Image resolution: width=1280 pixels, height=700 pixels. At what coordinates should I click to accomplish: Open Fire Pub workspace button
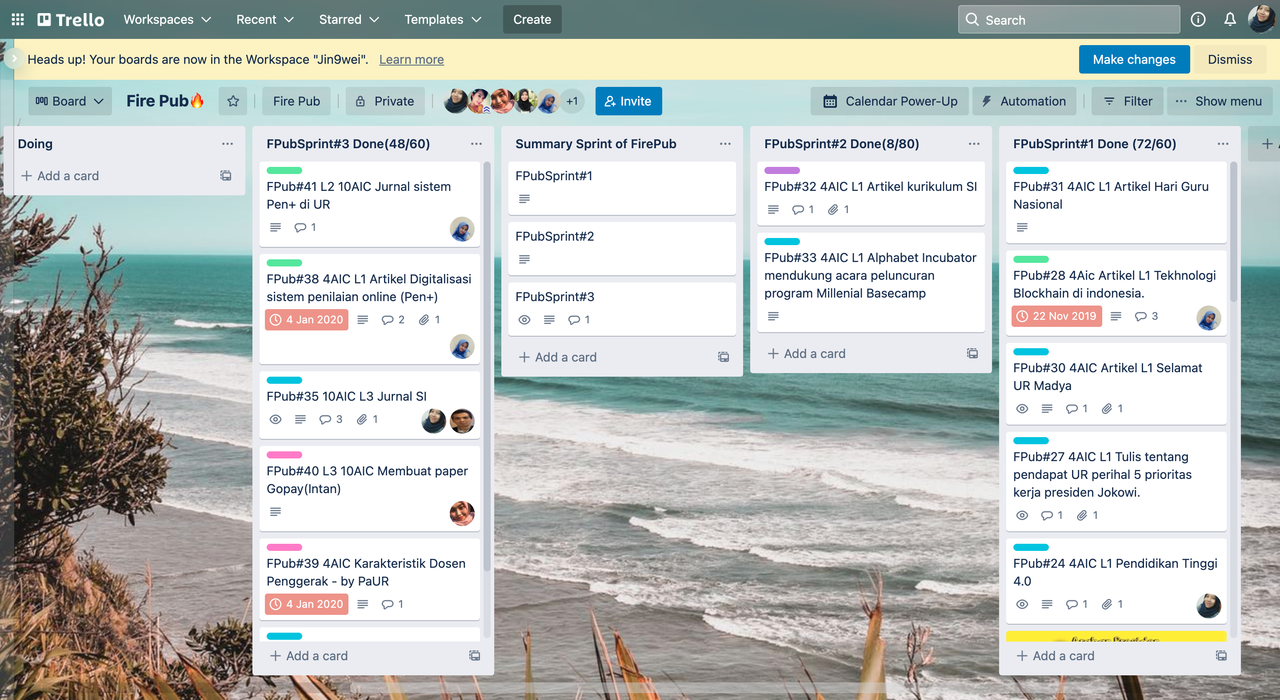[296, 101]
